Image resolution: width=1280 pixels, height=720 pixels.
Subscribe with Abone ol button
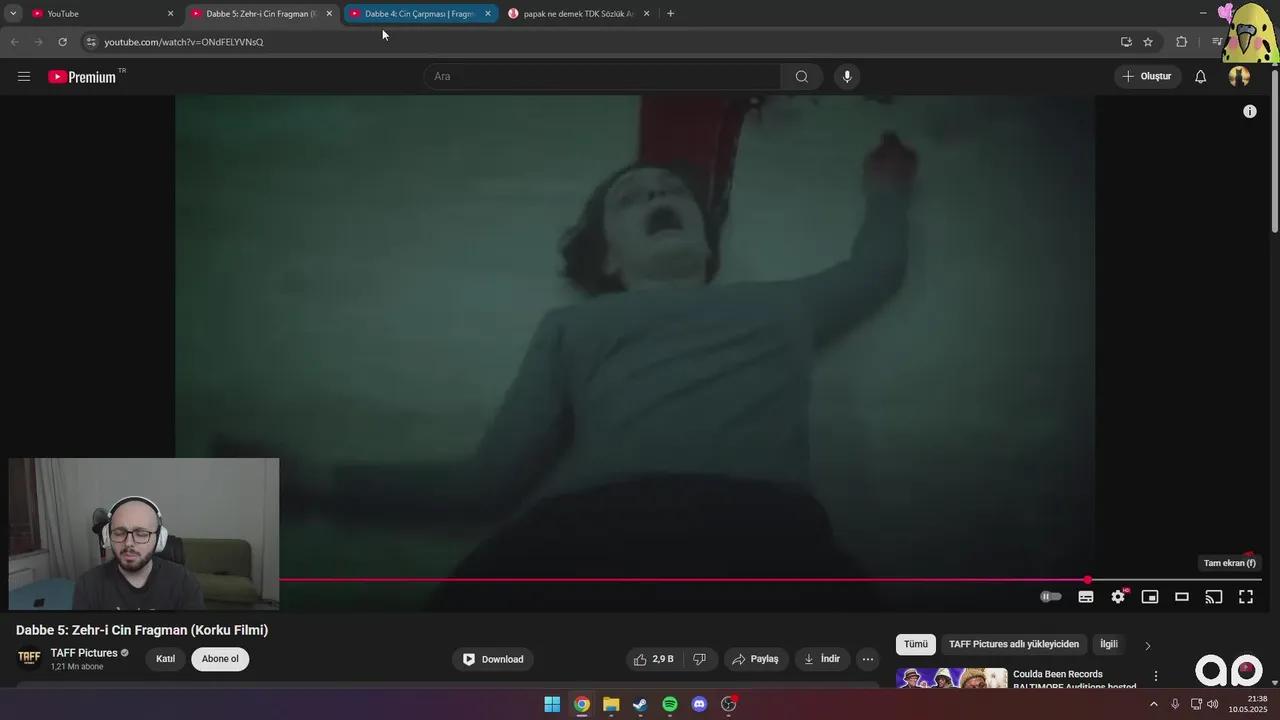point(220,659)
